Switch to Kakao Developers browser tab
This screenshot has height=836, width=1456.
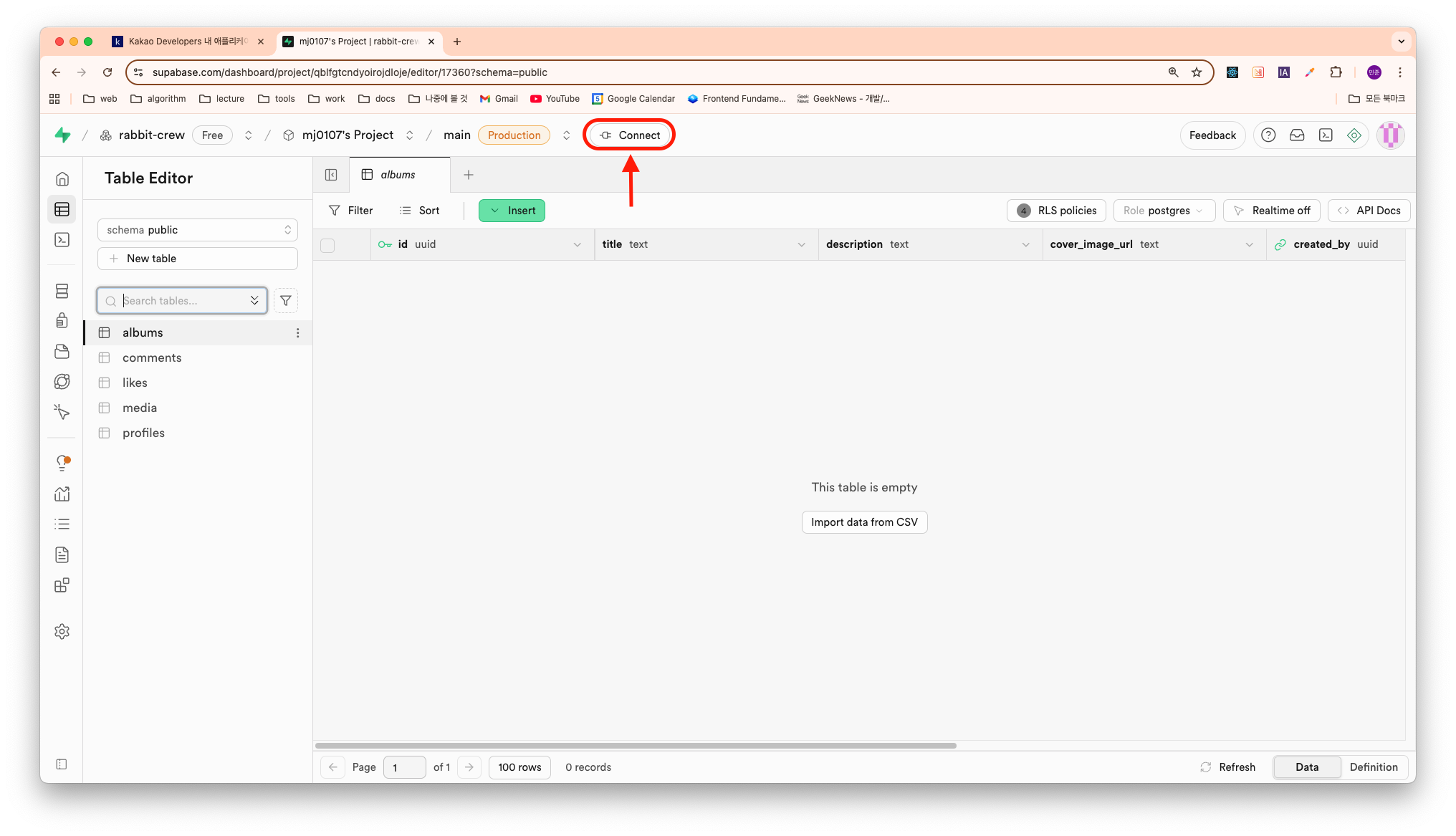[x=188, y=42]
